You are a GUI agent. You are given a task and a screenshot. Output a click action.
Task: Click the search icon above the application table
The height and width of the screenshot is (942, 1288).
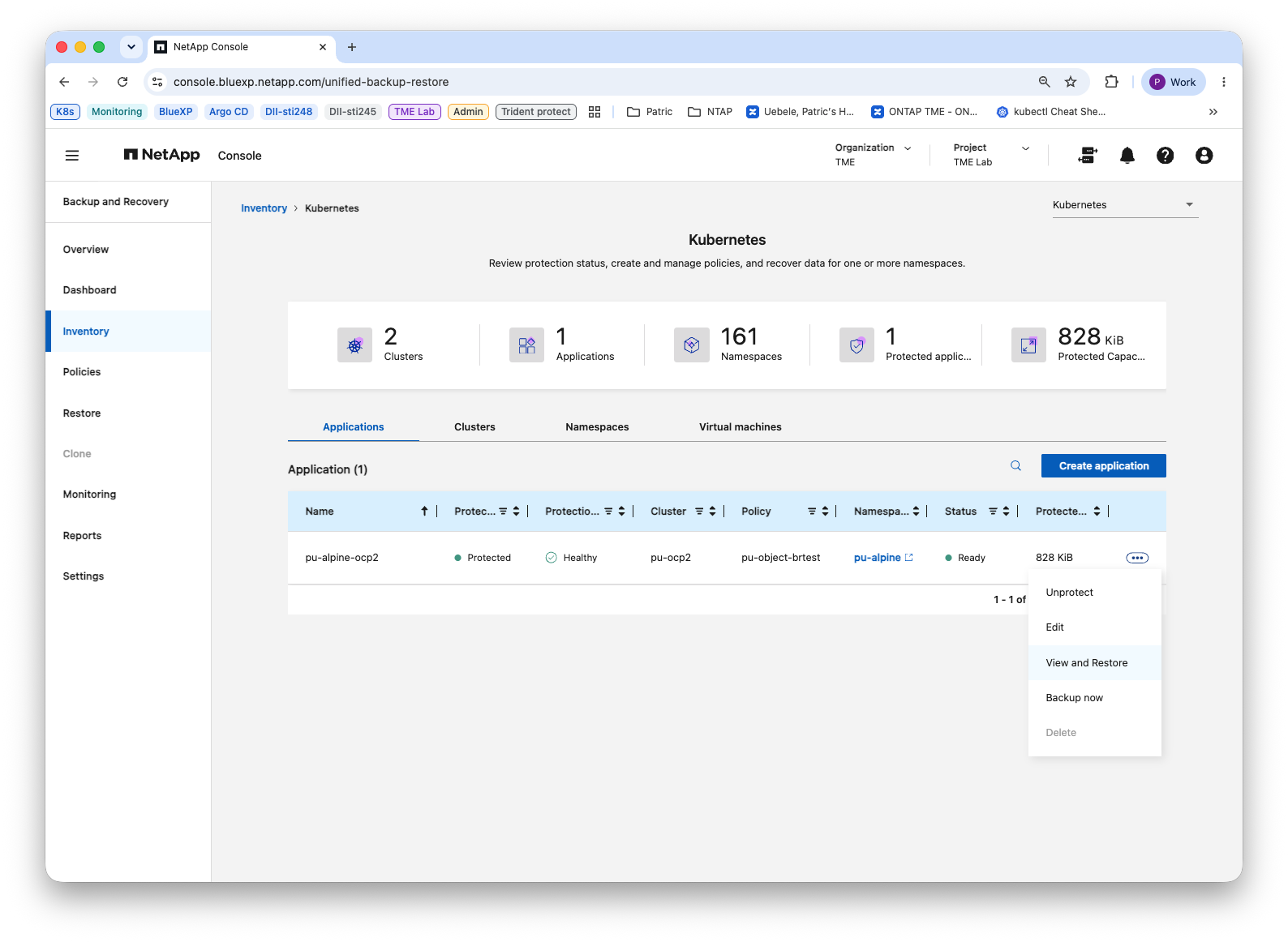click(1015, 466)
